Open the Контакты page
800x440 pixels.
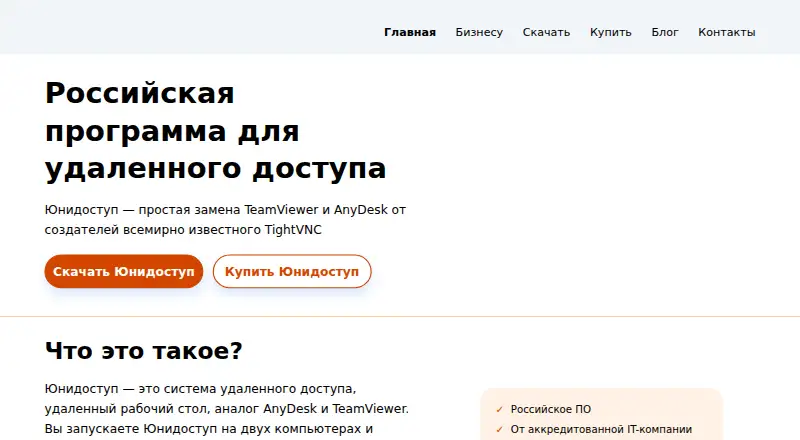pyautogui.click(x=727, y=32)
